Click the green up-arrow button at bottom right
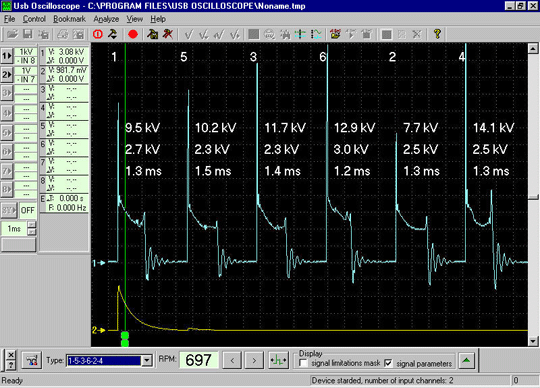 point(466,360)
